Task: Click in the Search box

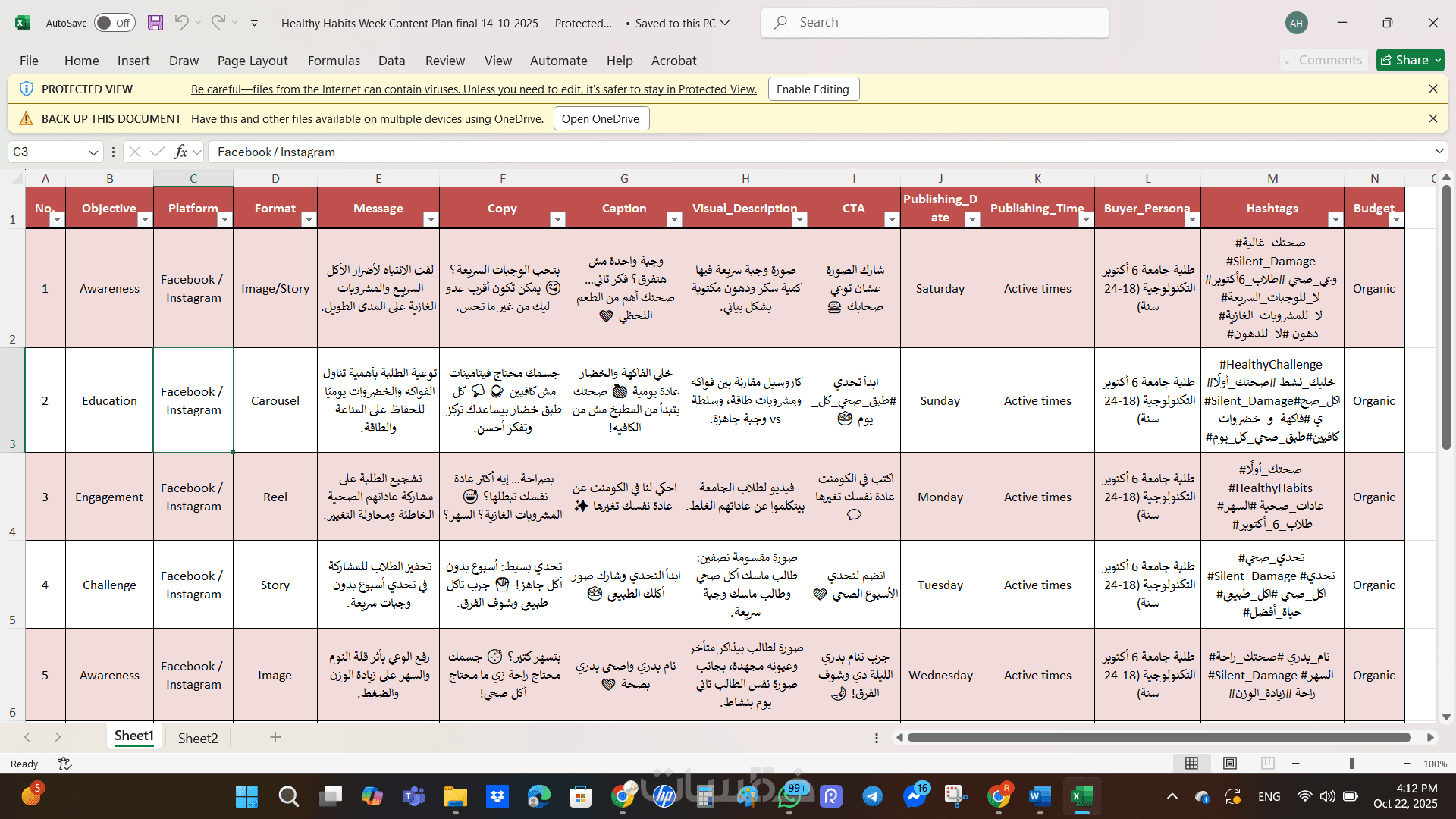Action: click(x=934, y=23)
